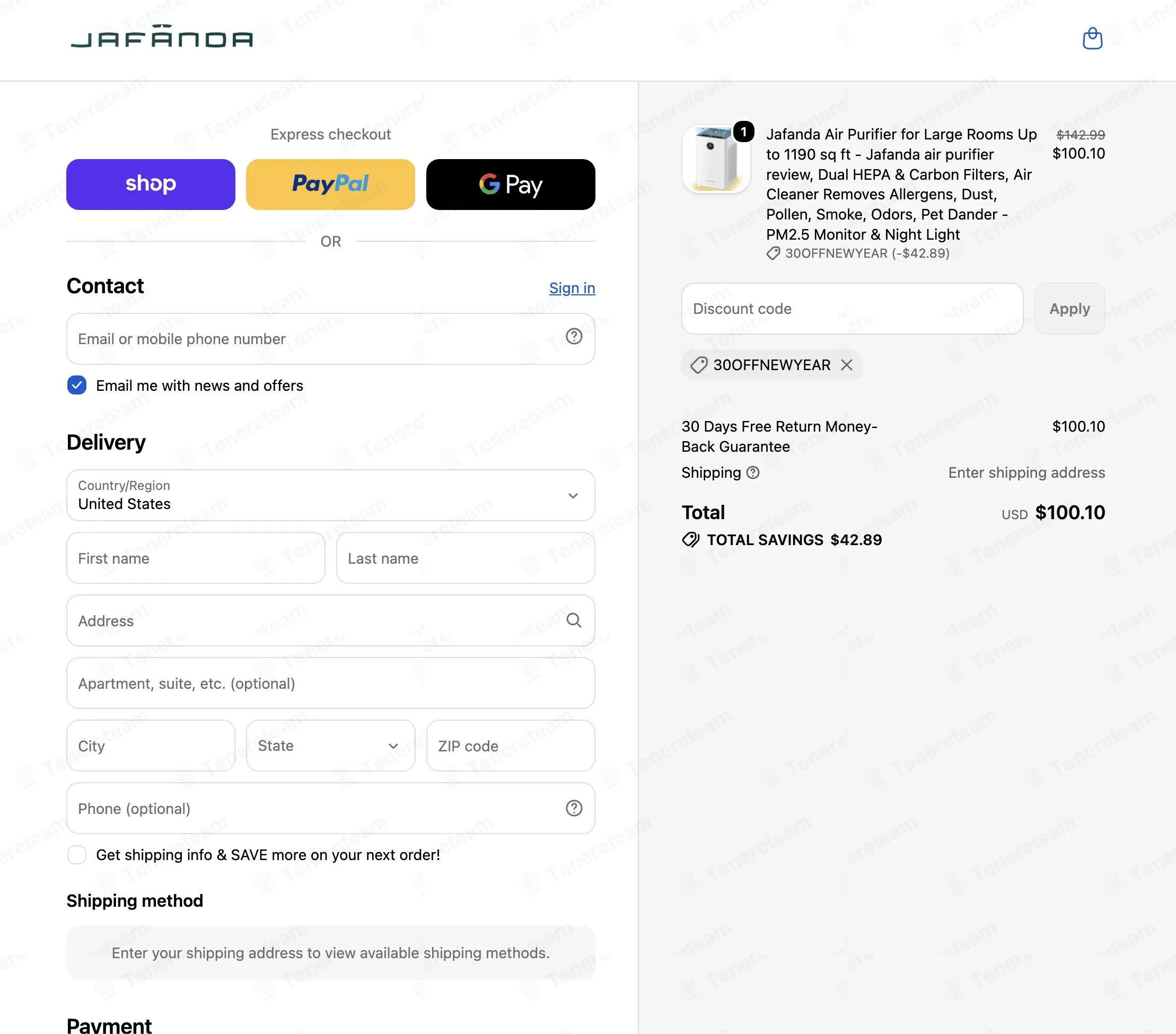The width and height of the screenshot is (1176, 1034).
Task: Click the email field help icon
Action: pyautogui.click(x=574, y=337)
